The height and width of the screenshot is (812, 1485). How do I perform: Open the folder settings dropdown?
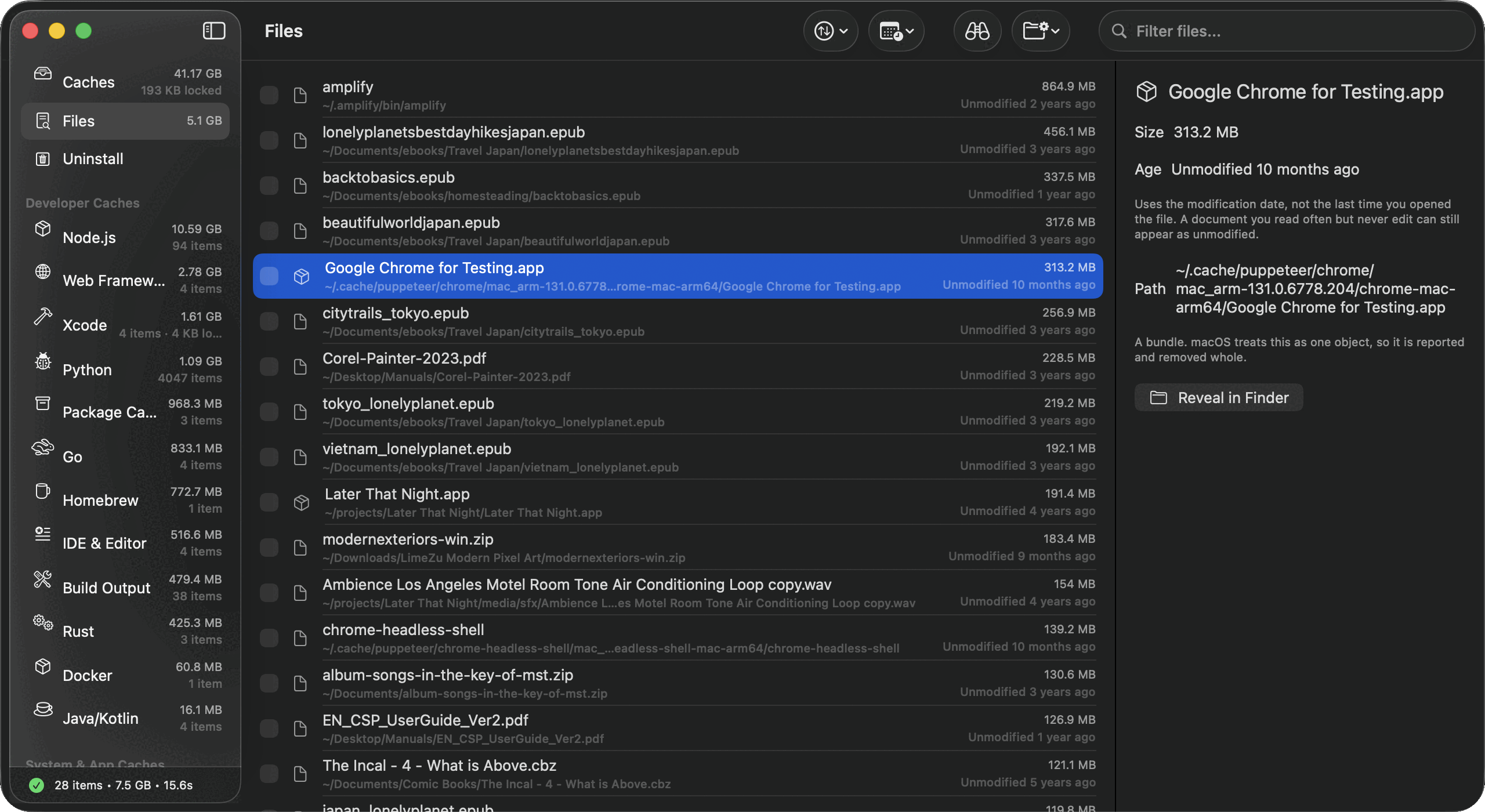click(x=1041, y=31)
